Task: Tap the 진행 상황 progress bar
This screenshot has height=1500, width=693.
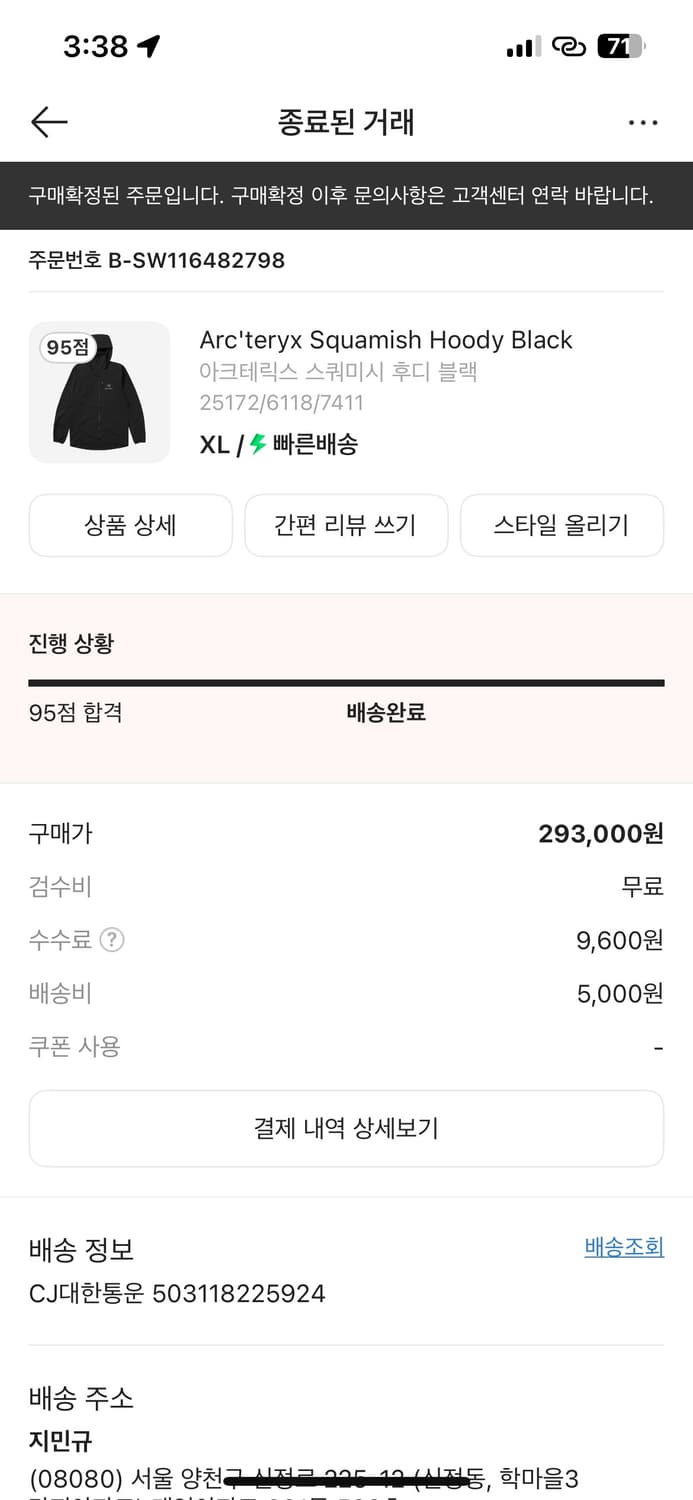Action: click(x=346, y=683)
